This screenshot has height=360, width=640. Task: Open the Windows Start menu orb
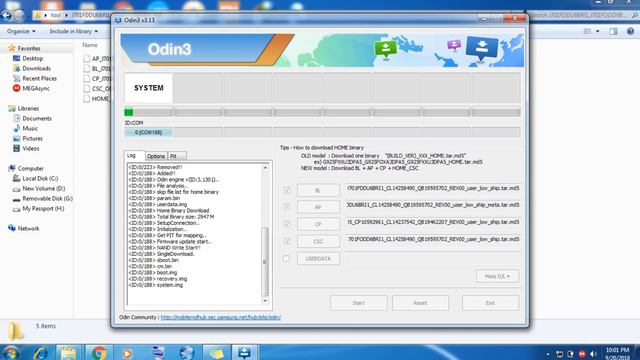point(11,353)
